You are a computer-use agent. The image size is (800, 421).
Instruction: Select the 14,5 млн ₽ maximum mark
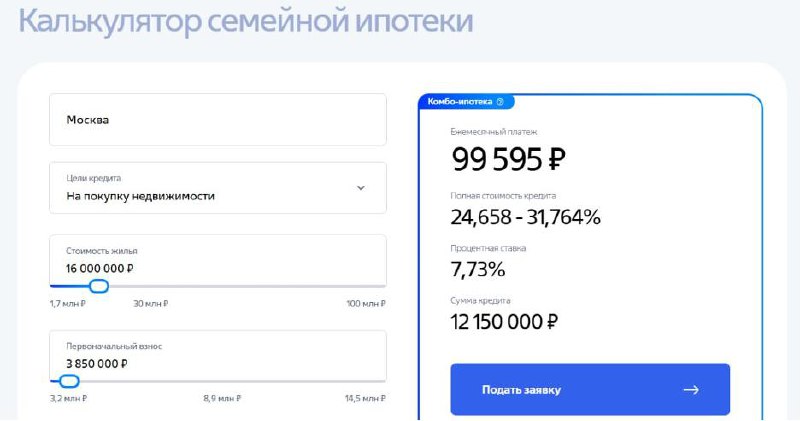point(366,398)
